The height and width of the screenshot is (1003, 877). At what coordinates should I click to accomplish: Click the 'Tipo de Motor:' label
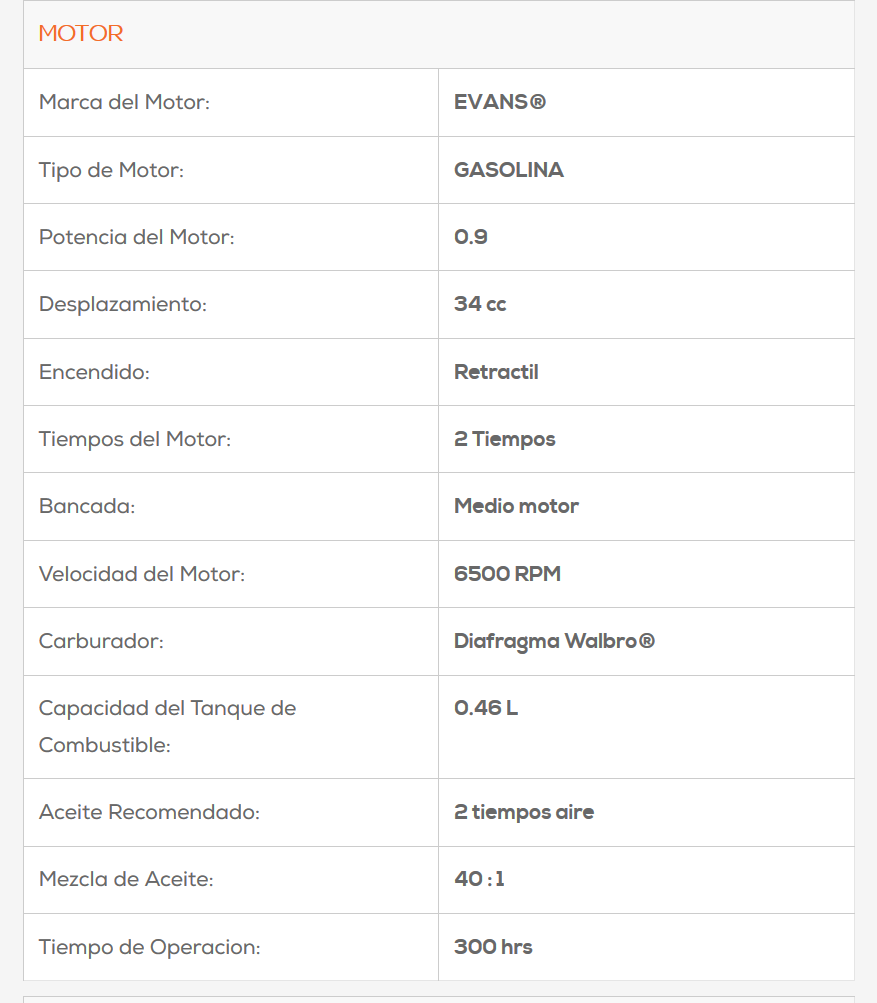[111, 170]
